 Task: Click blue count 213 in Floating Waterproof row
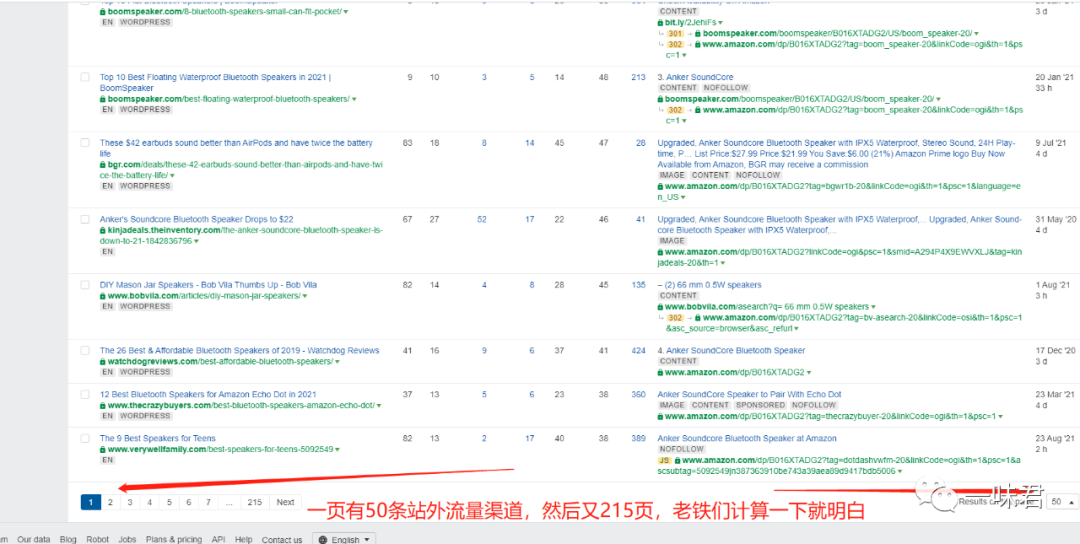pos(638,77)
